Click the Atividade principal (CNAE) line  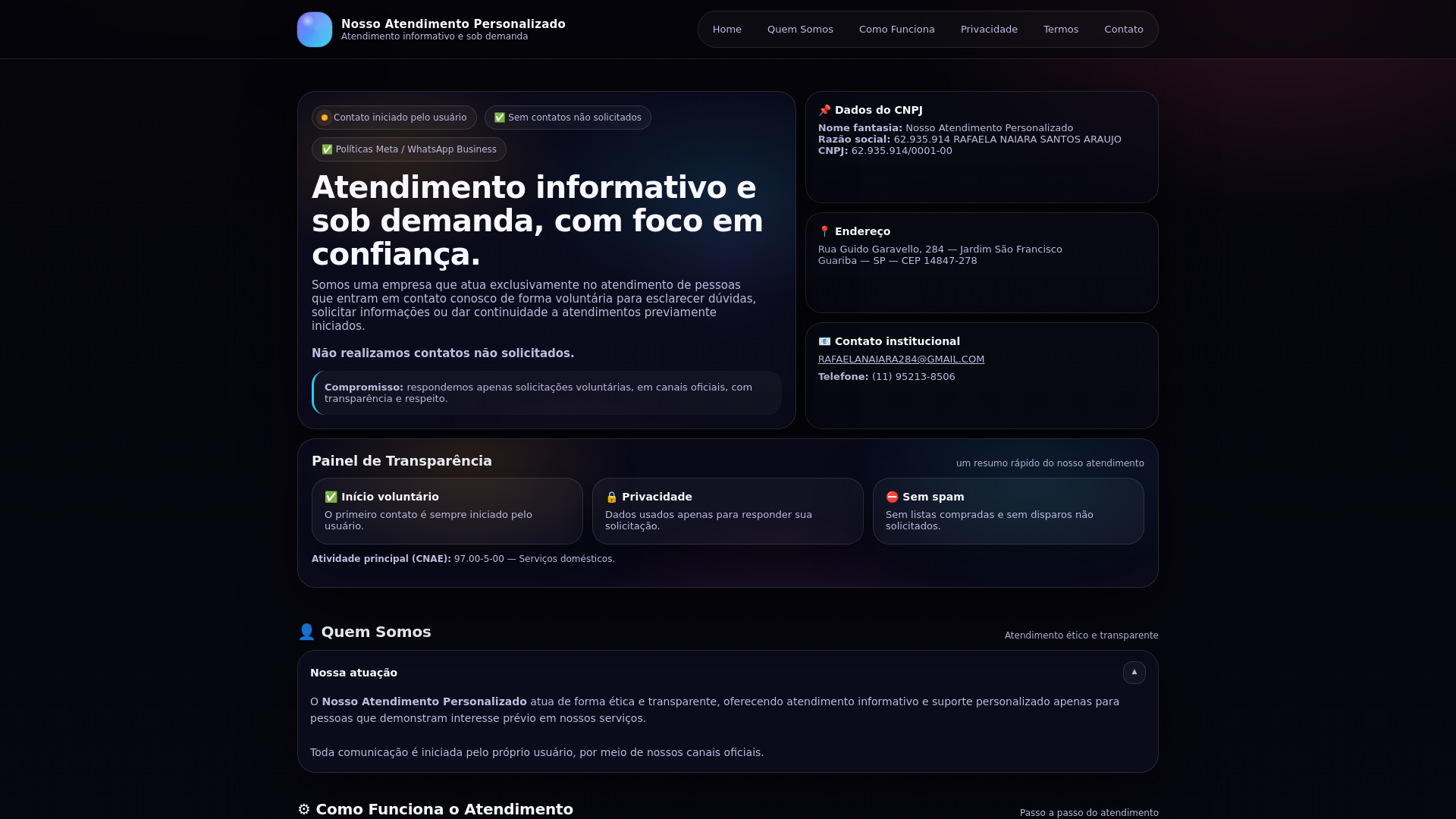click(463, 559)
